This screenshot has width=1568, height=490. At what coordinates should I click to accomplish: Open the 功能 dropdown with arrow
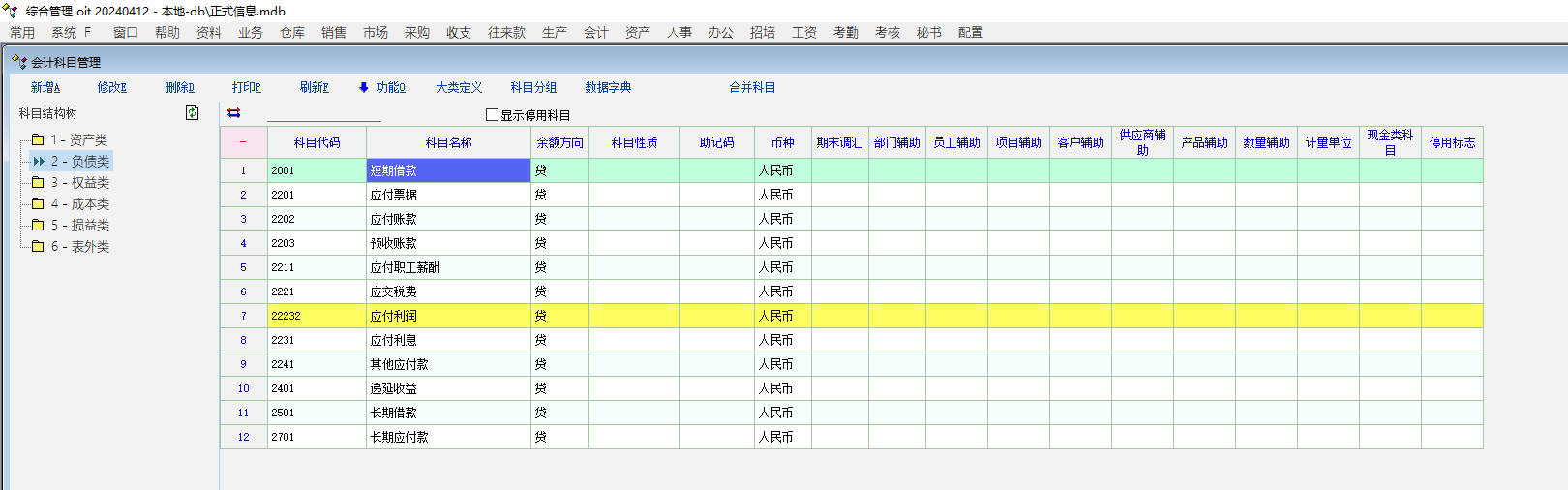(382, 87)
